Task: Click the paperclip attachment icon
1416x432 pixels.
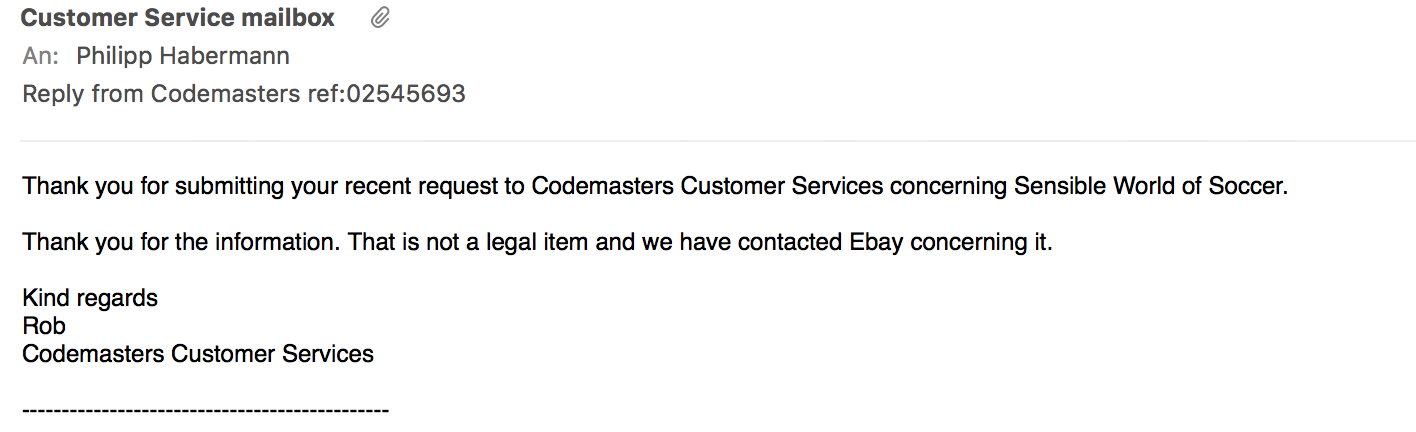Action: tap(380, 18)
